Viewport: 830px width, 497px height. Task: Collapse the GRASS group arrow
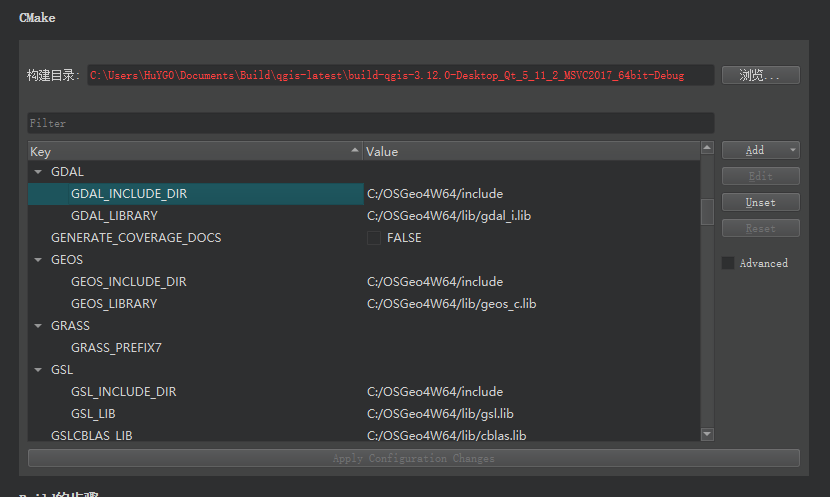coord(38,326)
